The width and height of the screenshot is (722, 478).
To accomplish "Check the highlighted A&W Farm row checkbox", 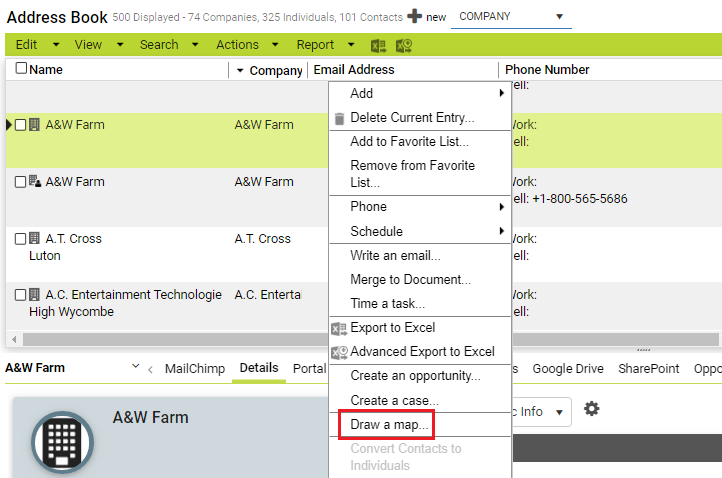I will pos(20,125).
